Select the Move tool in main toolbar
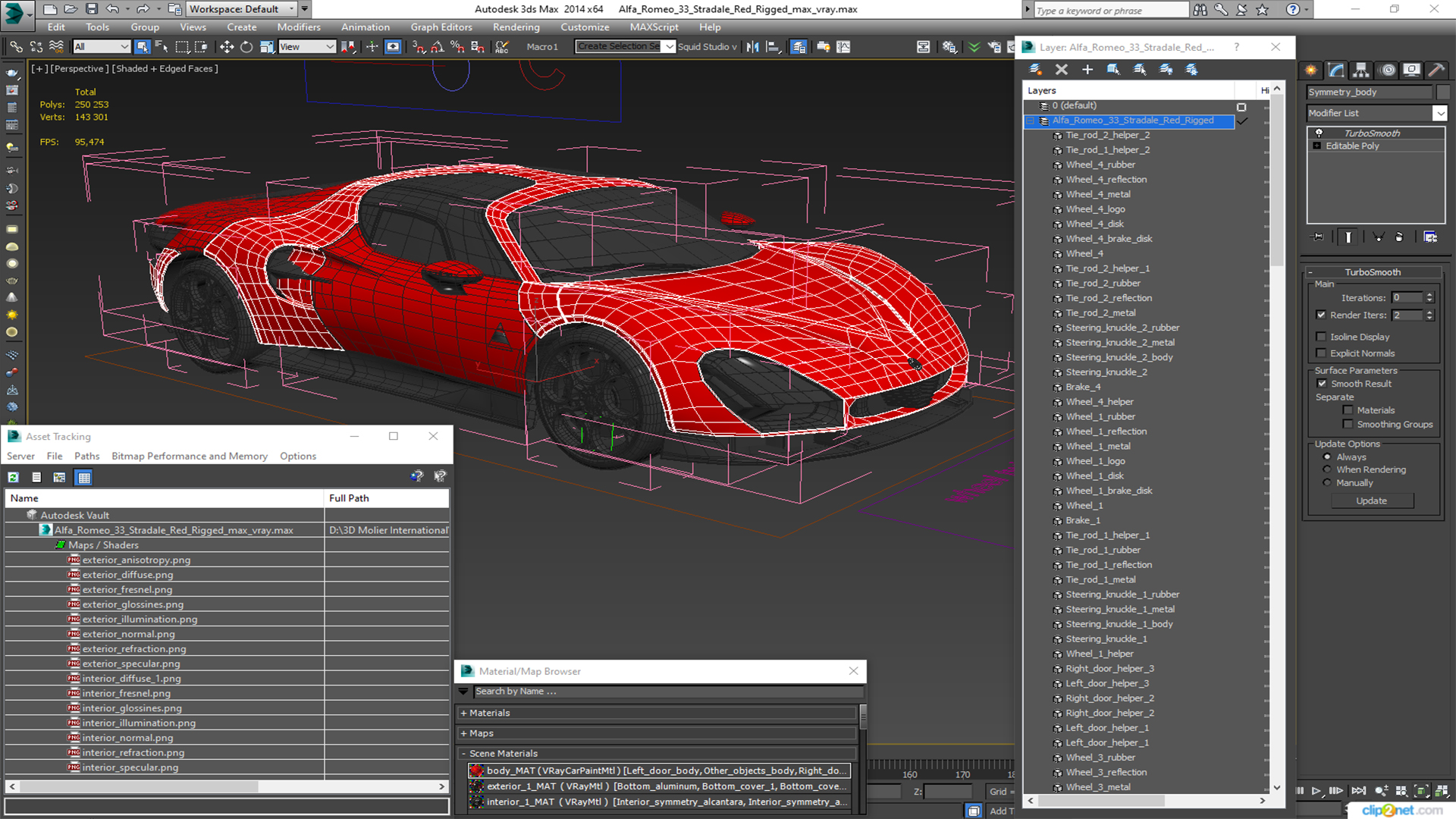The image size is (1456, 819). point(227,47)
